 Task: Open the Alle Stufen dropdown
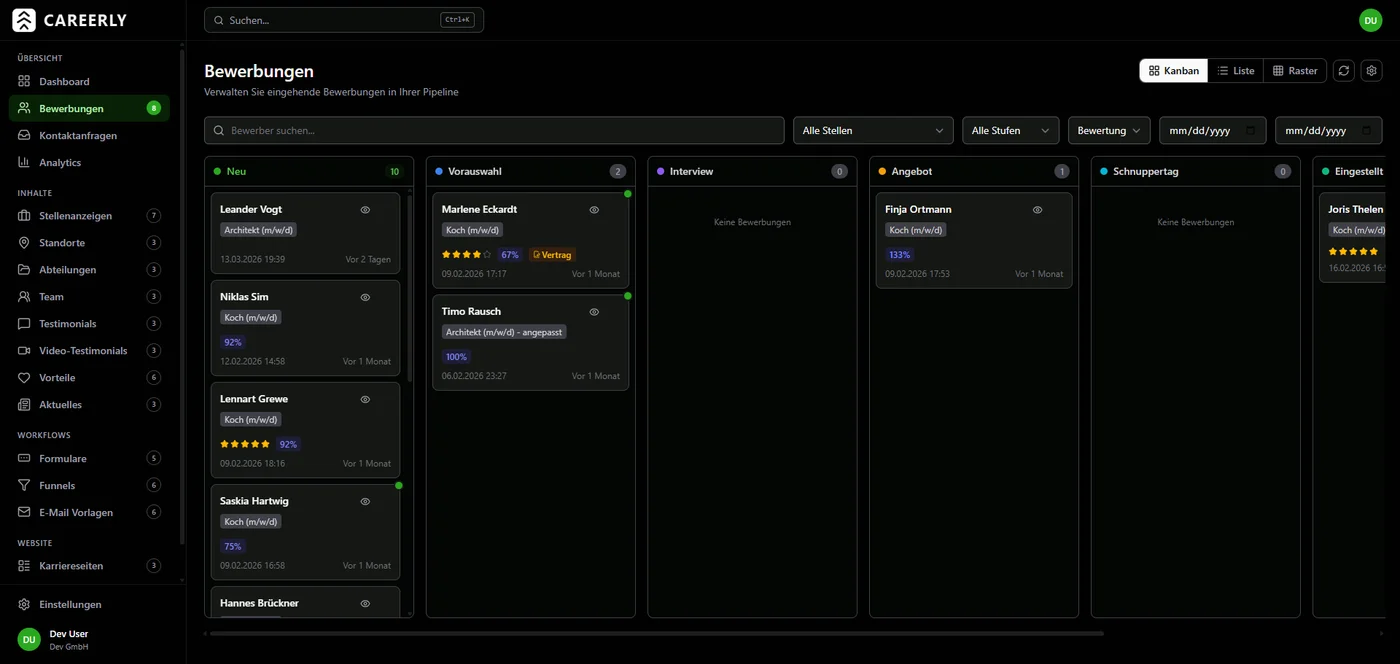click(x=1010, y=131)
